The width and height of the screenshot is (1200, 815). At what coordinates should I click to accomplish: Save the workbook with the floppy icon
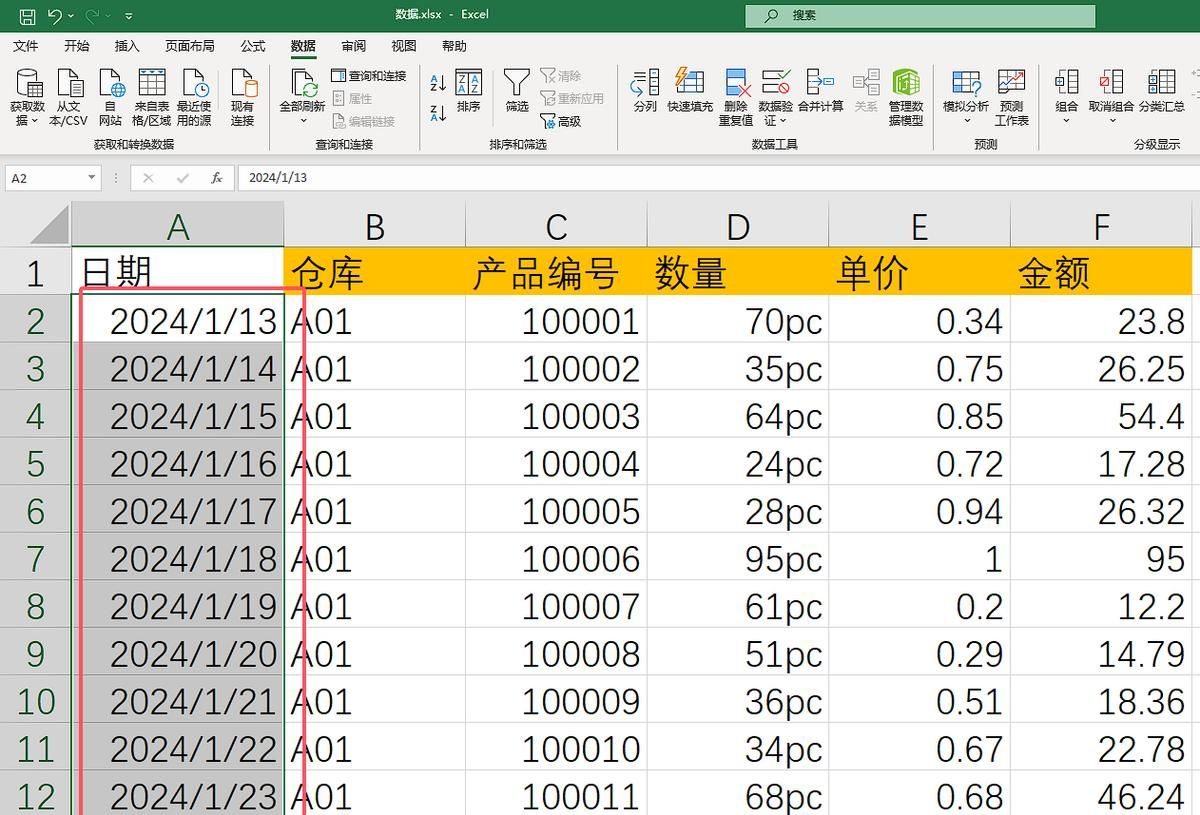click(x=27, y=16)
